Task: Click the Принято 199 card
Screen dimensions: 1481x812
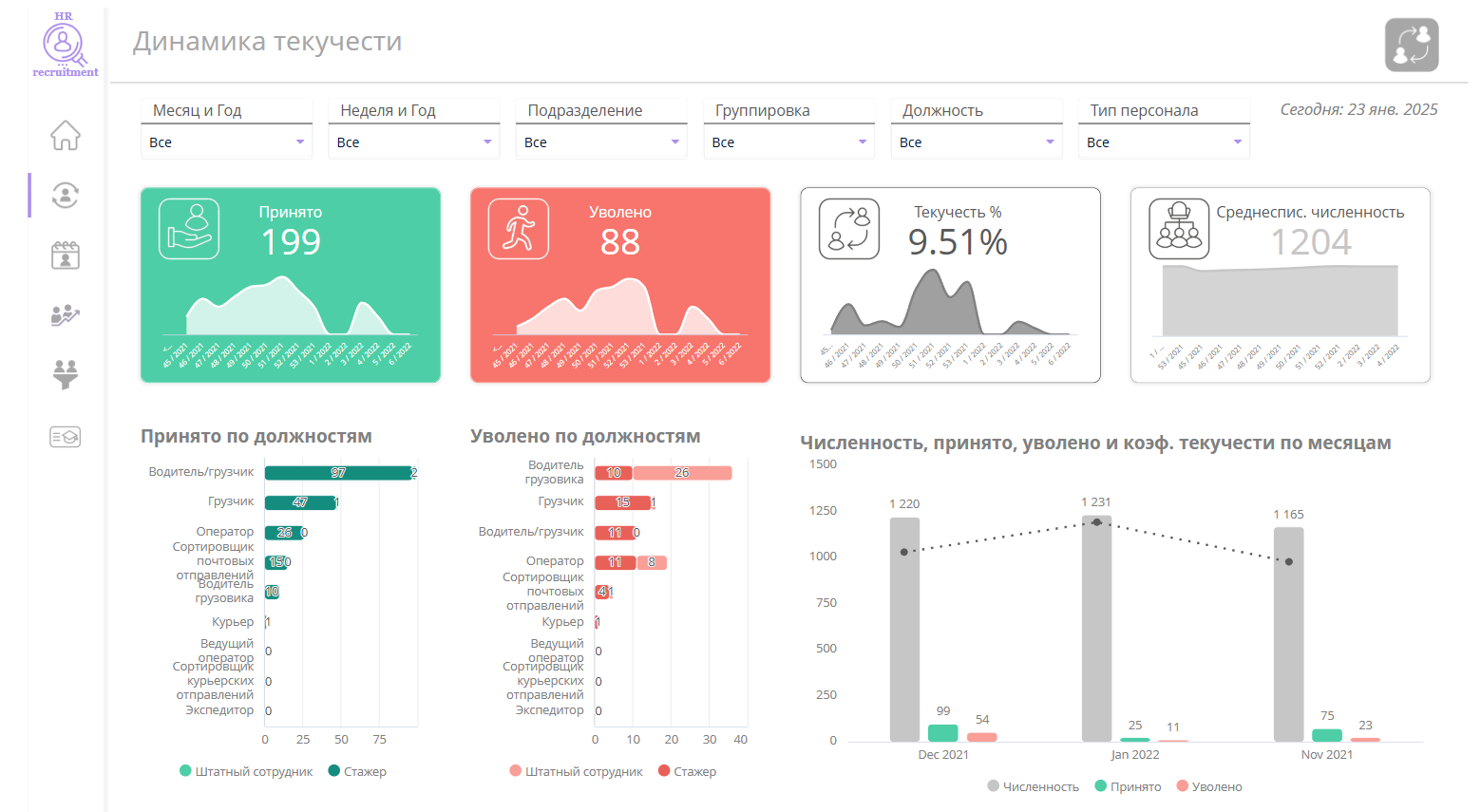Action: tap(291, 285)
